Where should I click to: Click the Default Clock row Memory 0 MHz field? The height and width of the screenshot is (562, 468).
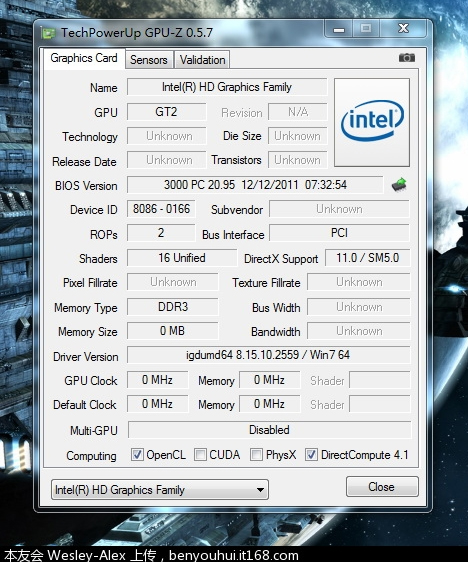(x=269, y=404)
